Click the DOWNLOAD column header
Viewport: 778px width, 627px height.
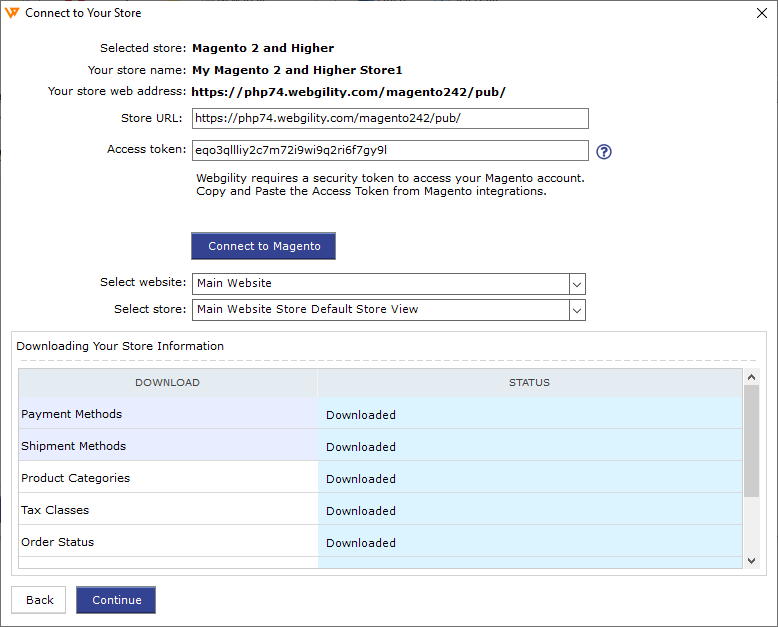tap(167, 382)
